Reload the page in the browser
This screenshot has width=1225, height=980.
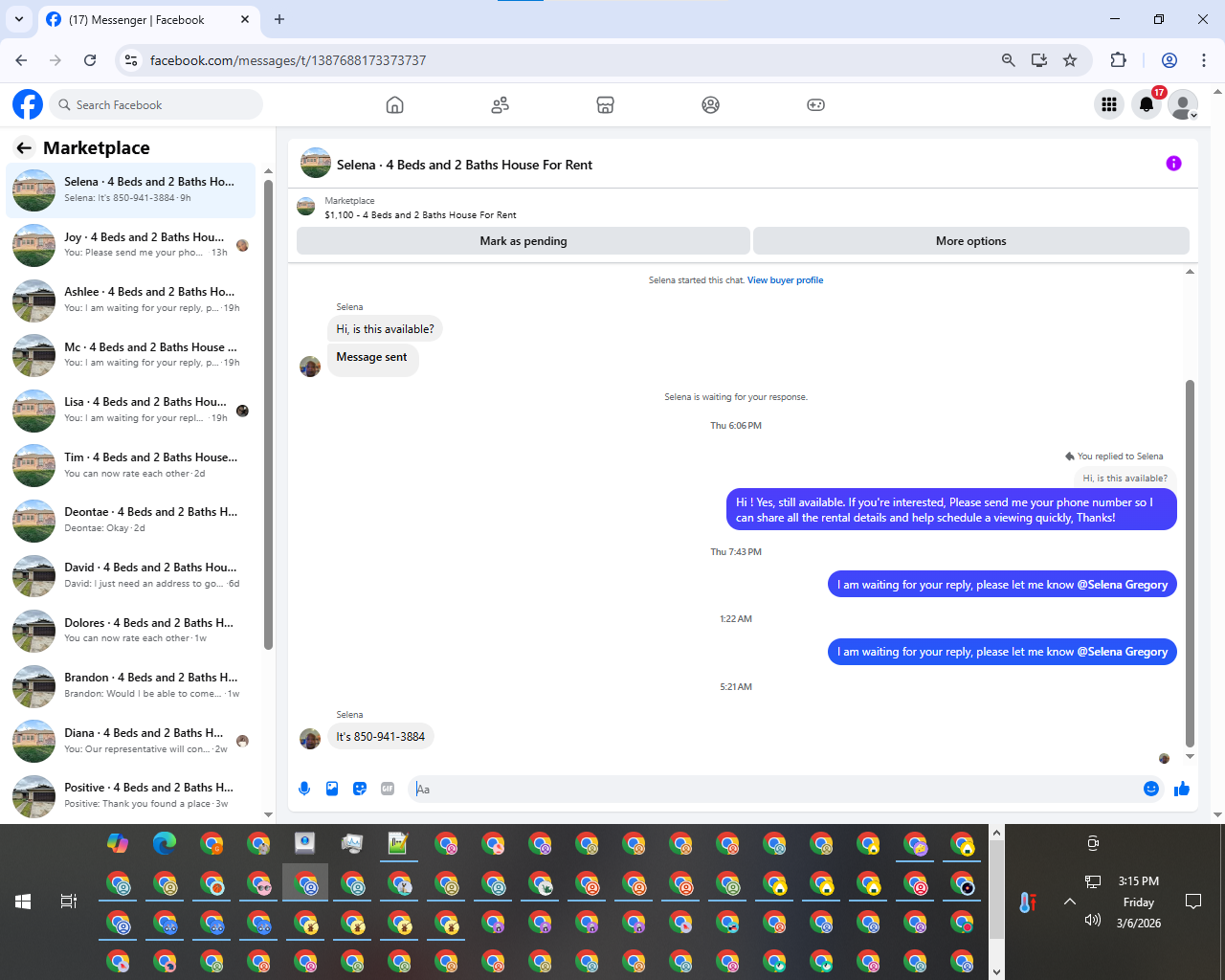tap(90, 60)
